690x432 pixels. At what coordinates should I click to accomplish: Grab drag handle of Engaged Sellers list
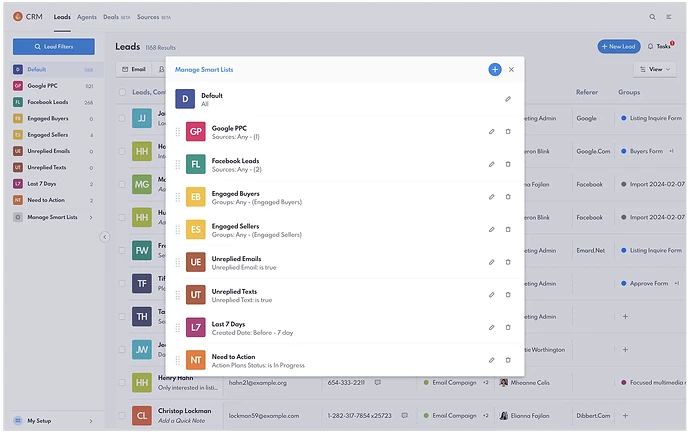click(178, 230)
